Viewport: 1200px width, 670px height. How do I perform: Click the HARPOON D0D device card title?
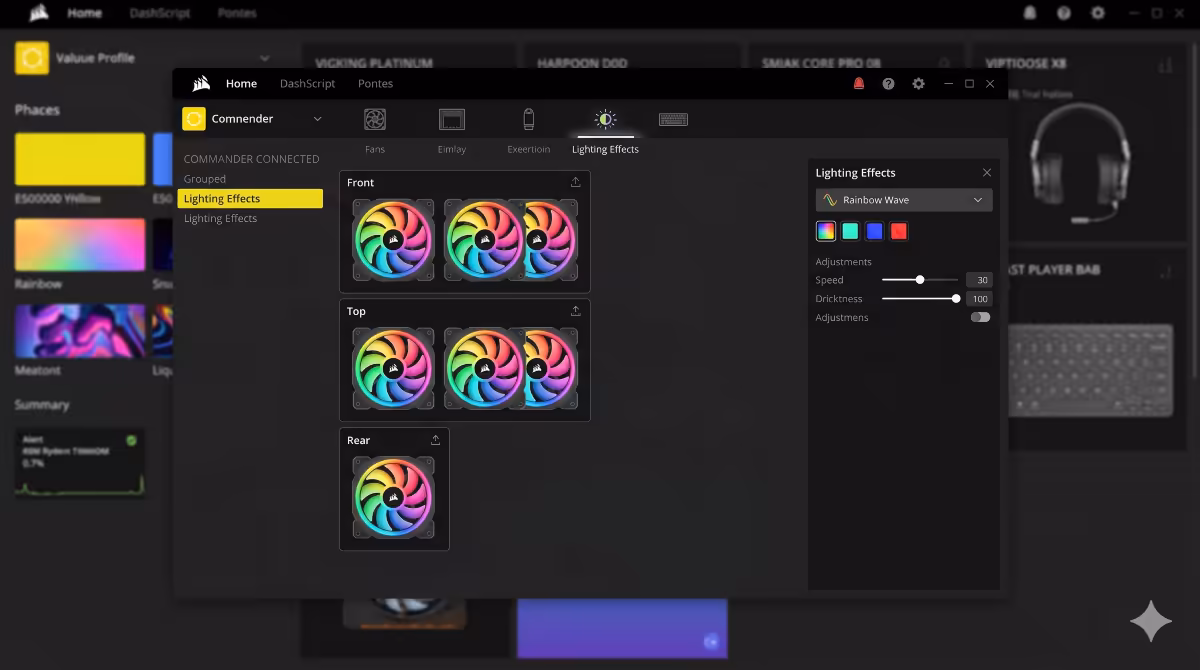582,63
